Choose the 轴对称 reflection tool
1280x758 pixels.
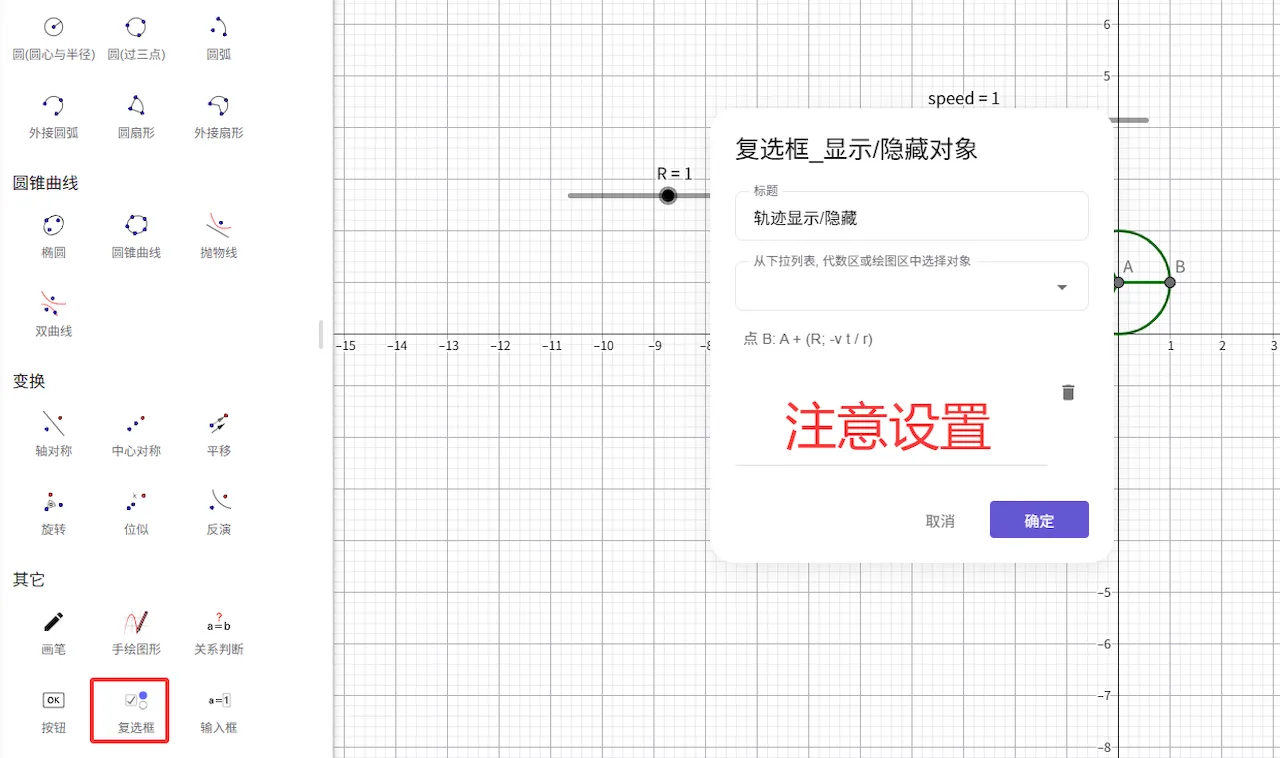(x=53, y=433)
